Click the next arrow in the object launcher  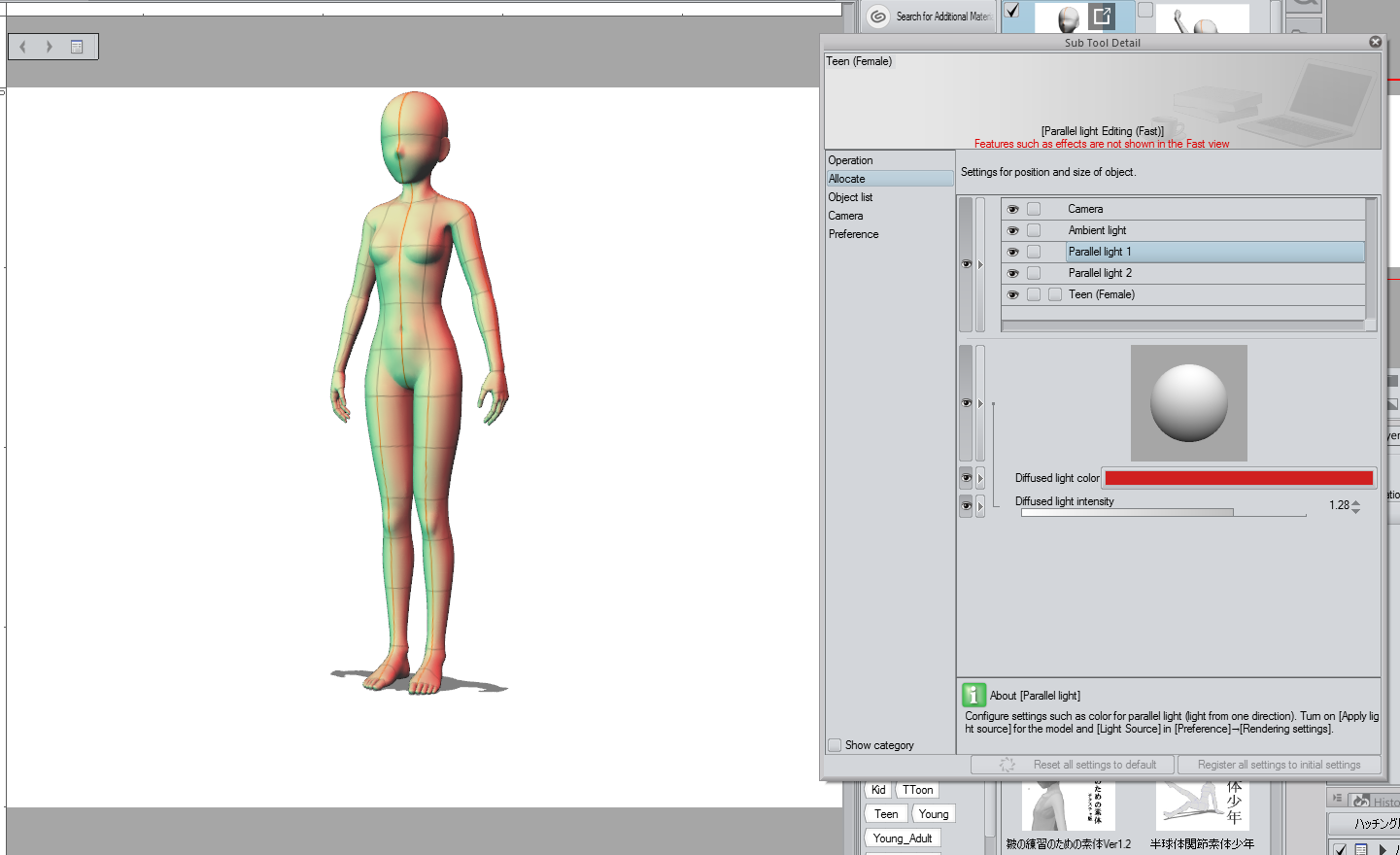pyautogui.click(x=49, y=47)
